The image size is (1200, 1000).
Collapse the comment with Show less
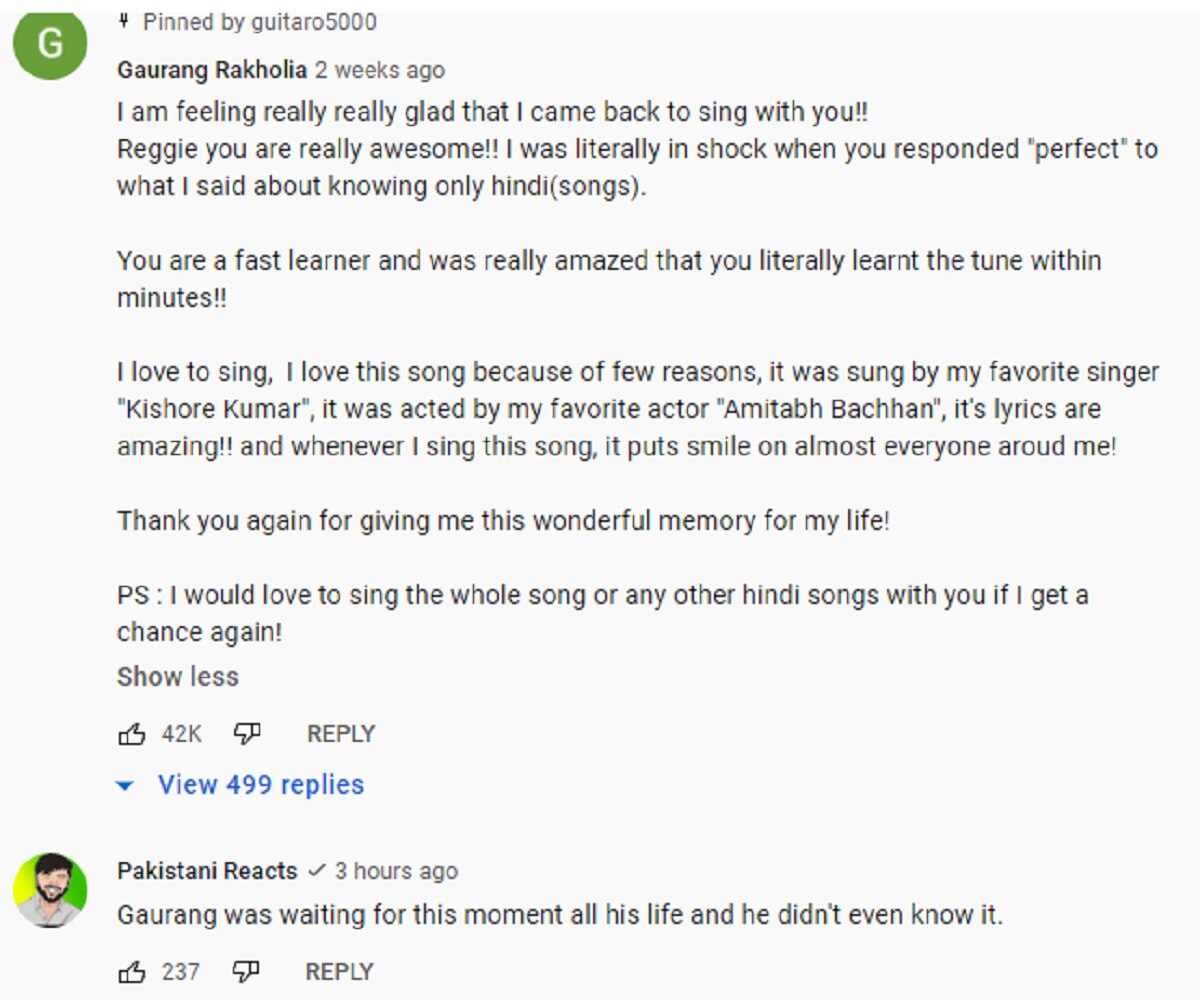pyautogui.click(x=178, y=677)
